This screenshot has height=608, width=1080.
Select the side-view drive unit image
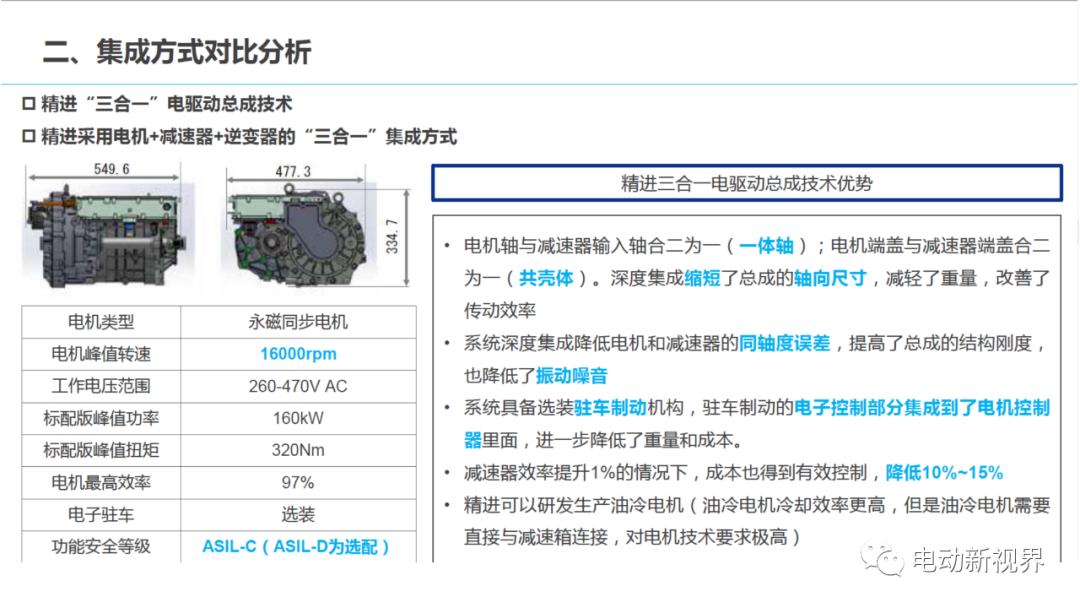click(x=107, y=235)
